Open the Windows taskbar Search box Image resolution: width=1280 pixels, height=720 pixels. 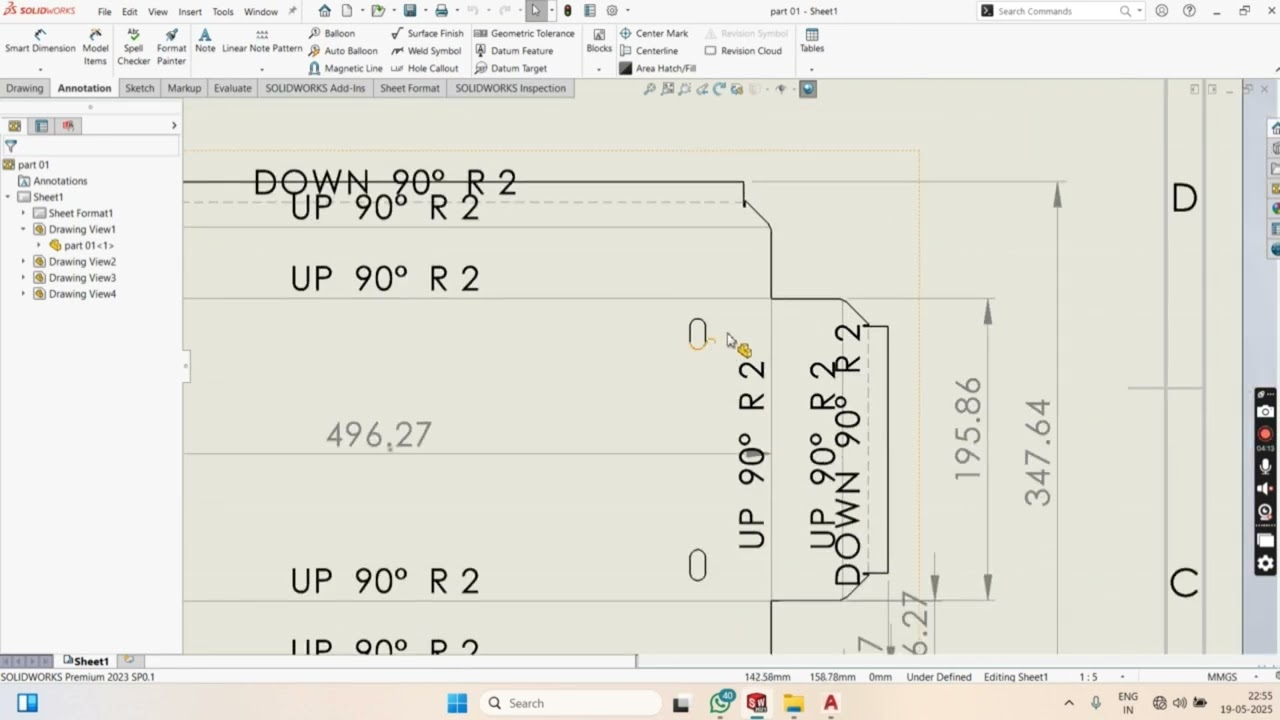pyautogui.click(x=570, y=703)
